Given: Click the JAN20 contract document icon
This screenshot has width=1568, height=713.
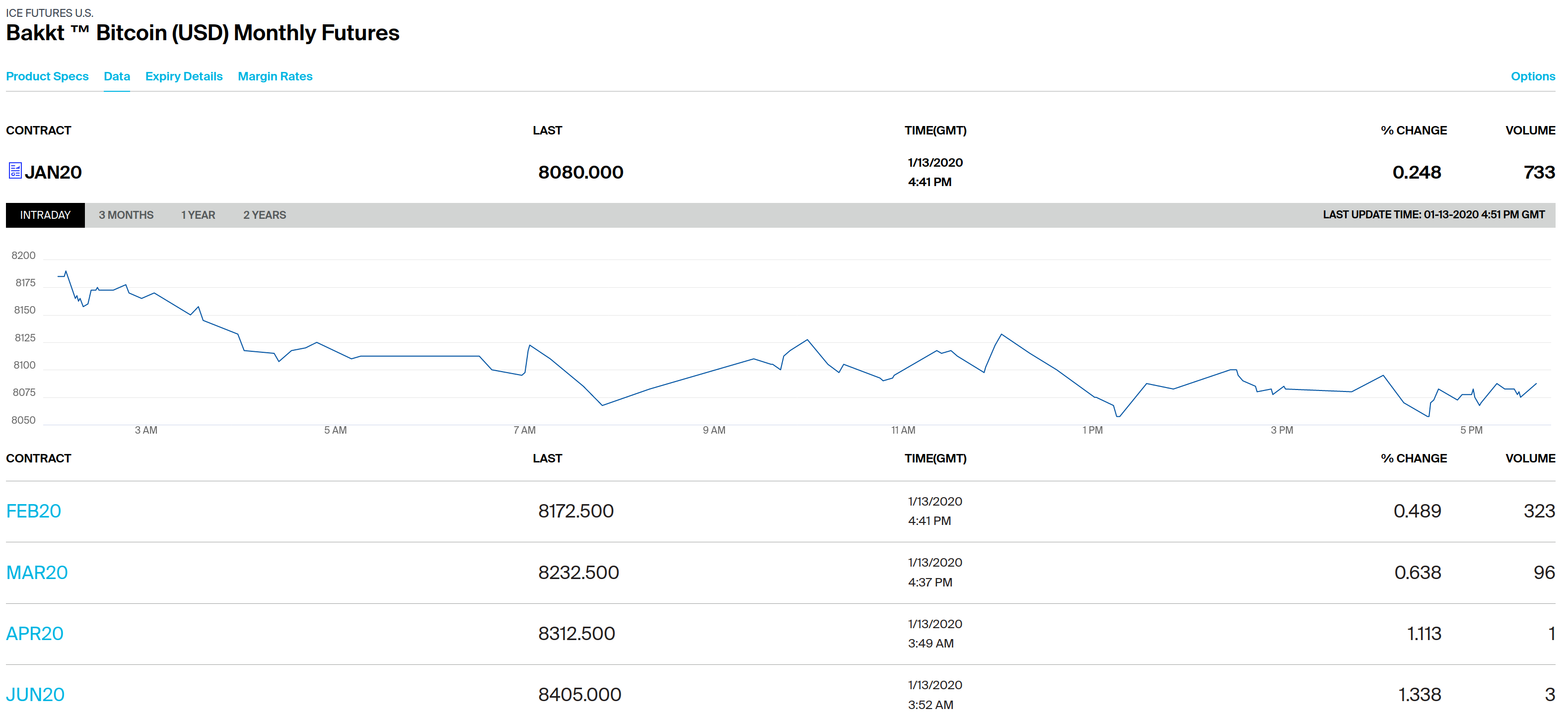Looking at the screenshot, I should click(x=15, y=171).
